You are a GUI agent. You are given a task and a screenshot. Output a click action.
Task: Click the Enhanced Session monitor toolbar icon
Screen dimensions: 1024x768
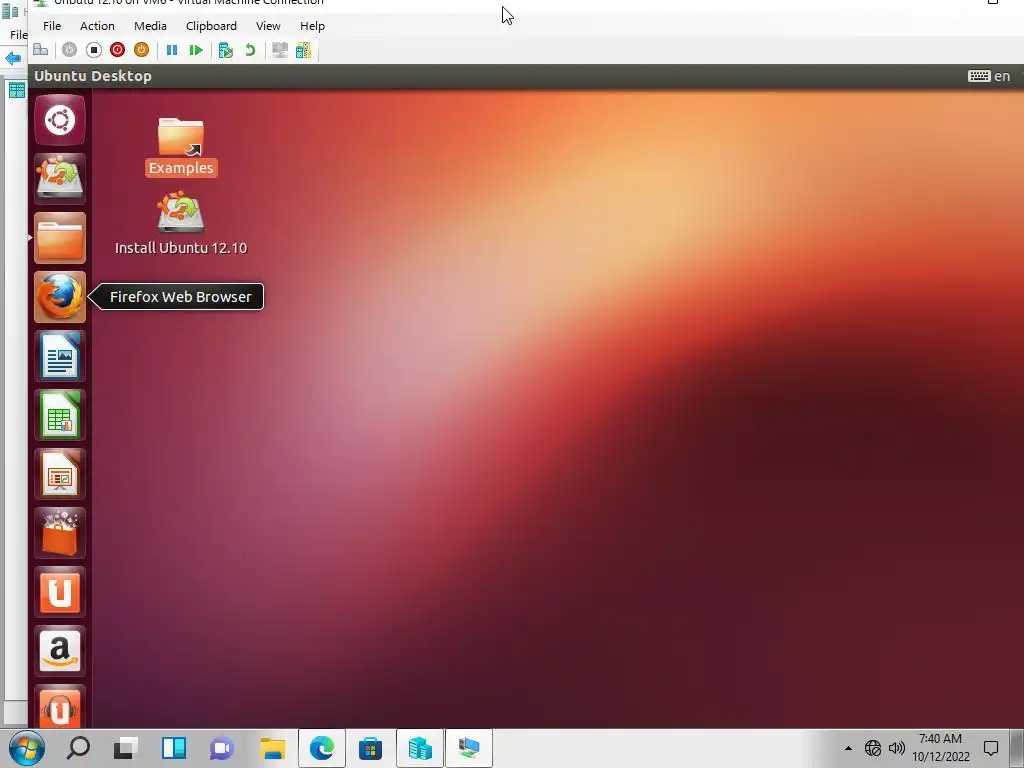point(280,50)
